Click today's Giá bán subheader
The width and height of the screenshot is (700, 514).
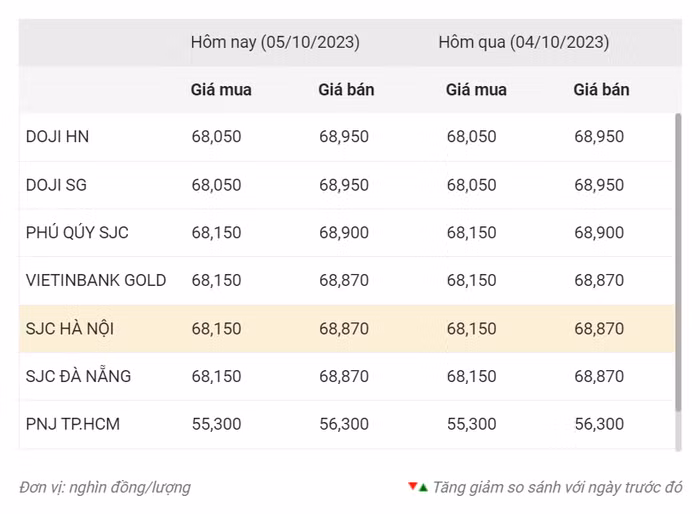[346, 90]
